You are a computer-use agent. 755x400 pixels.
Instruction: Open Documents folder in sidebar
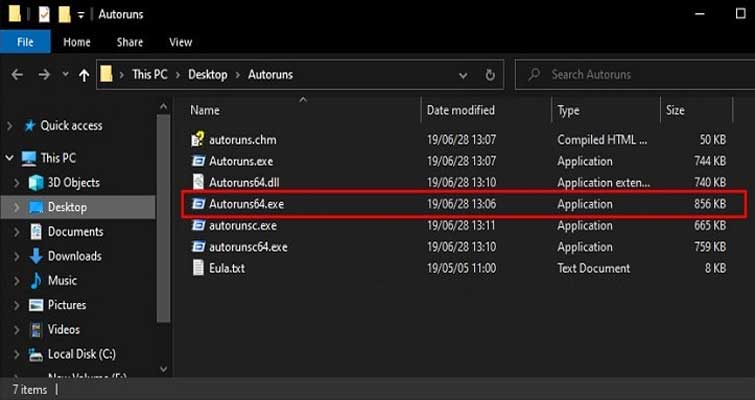tap(75, 232)
